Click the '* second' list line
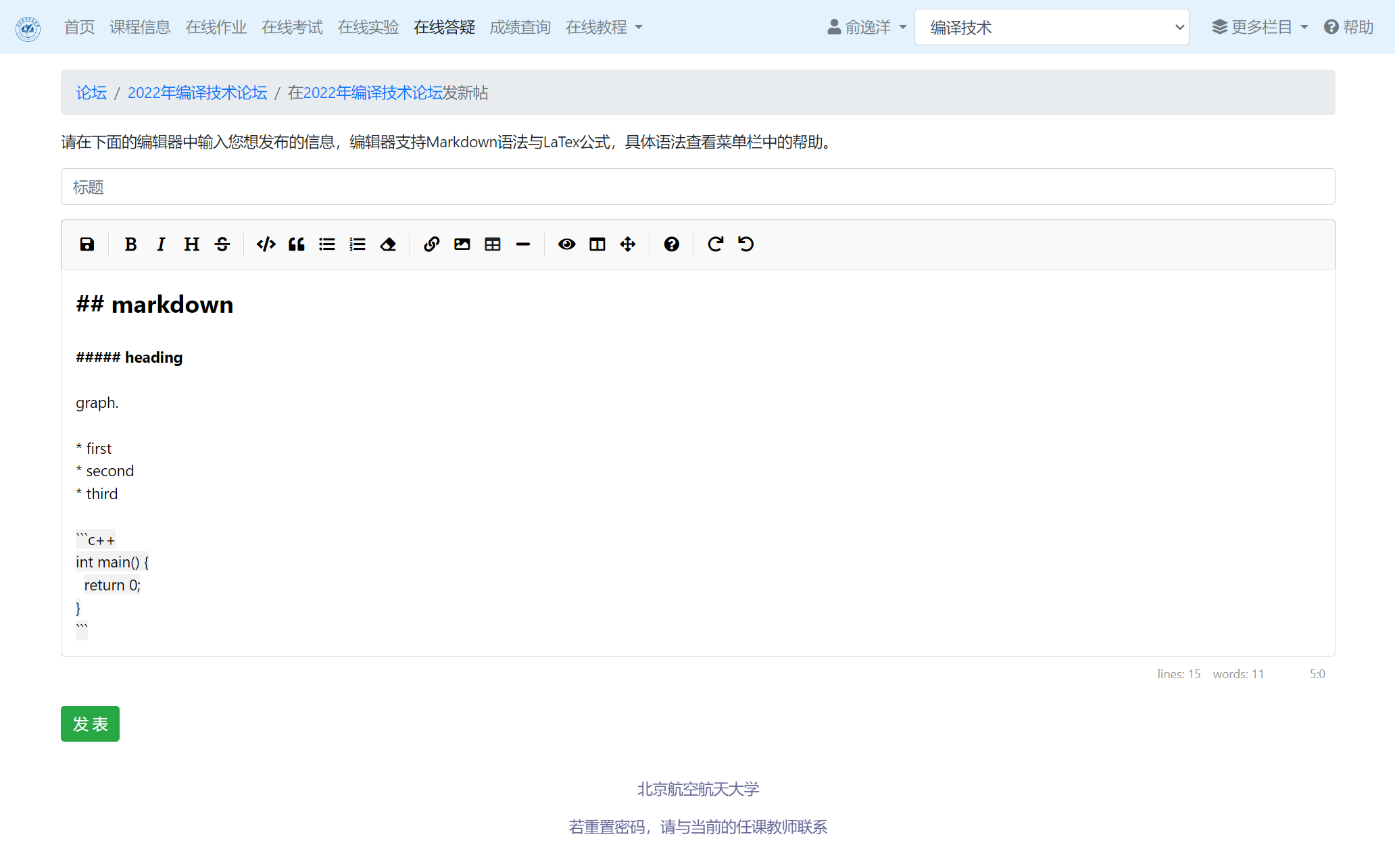Screen dimensions: 1395x868 105,471
